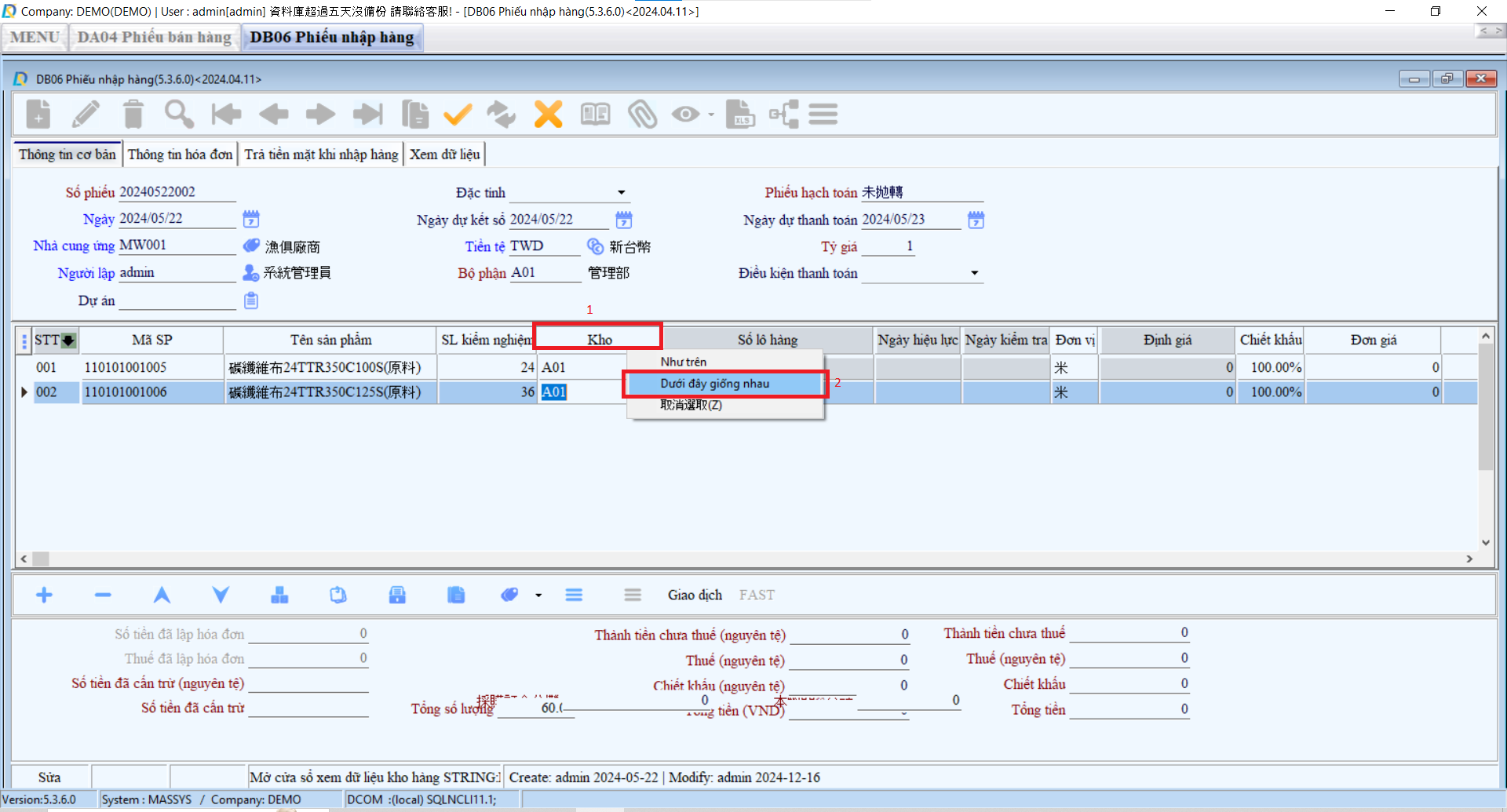Open Xem dữ liệu tab

(x=444, y=155)
